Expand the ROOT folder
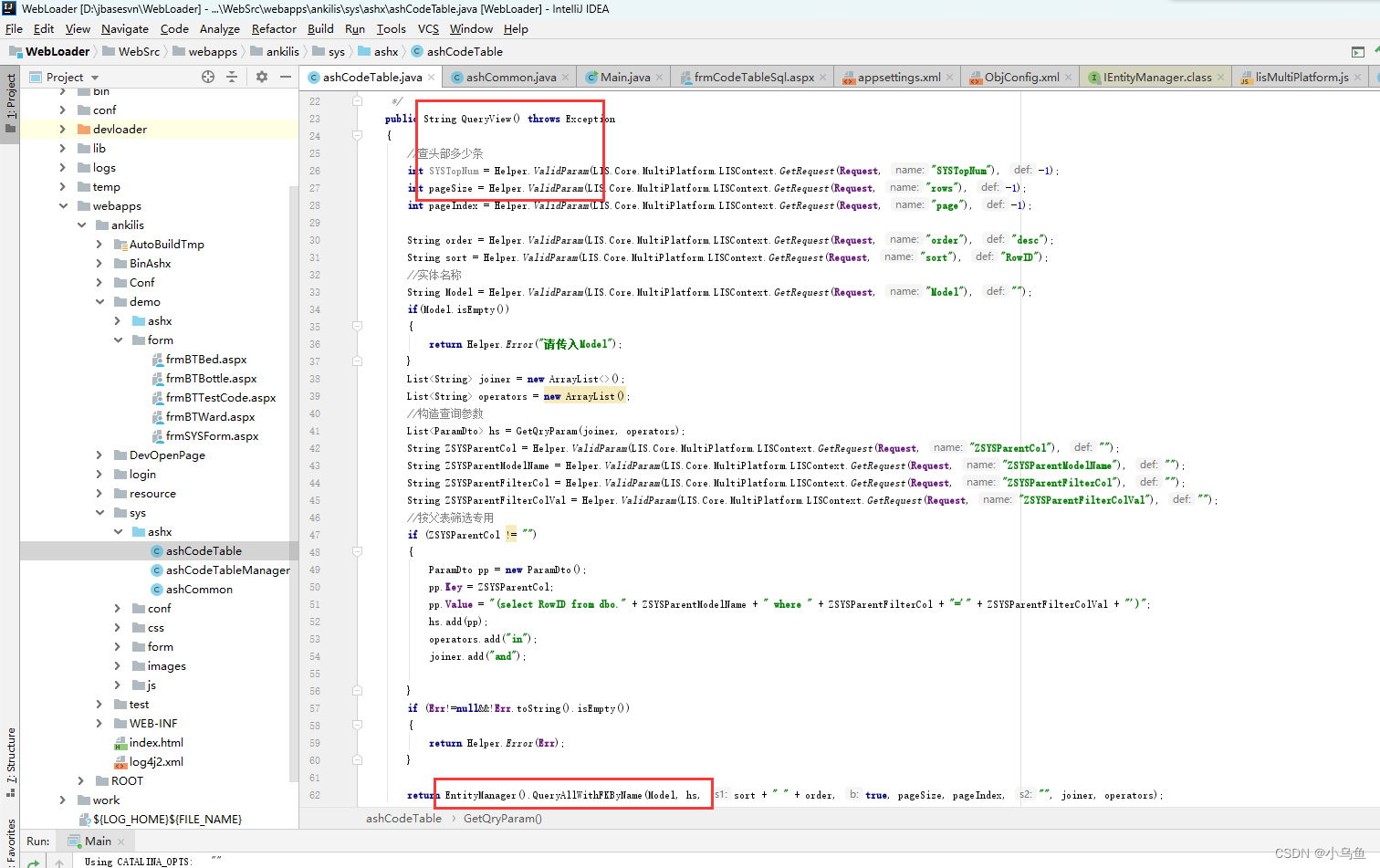The height and width of the screenshot is (868, 1380). pyautogui.click(x=81, y=781)
